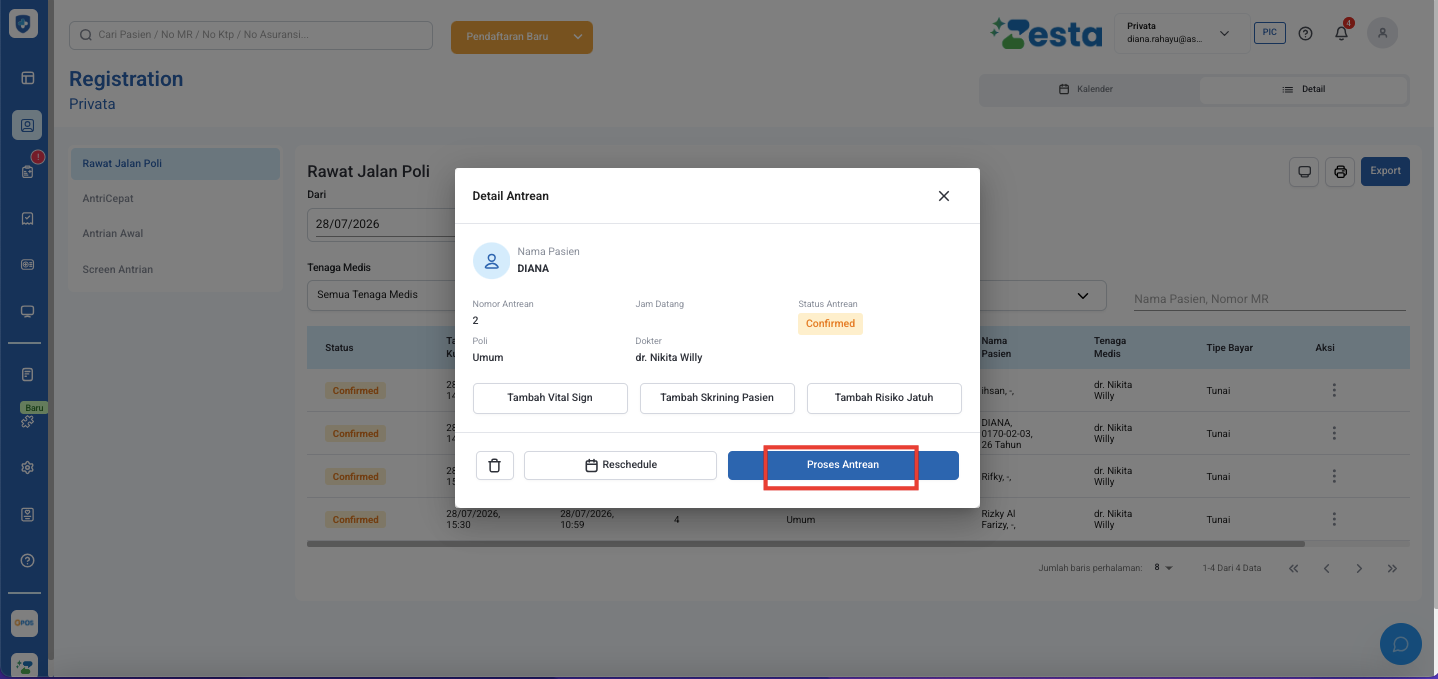Switch to the Detail view tab
Screen dimensions: 1438x679
click(1303, 89)
